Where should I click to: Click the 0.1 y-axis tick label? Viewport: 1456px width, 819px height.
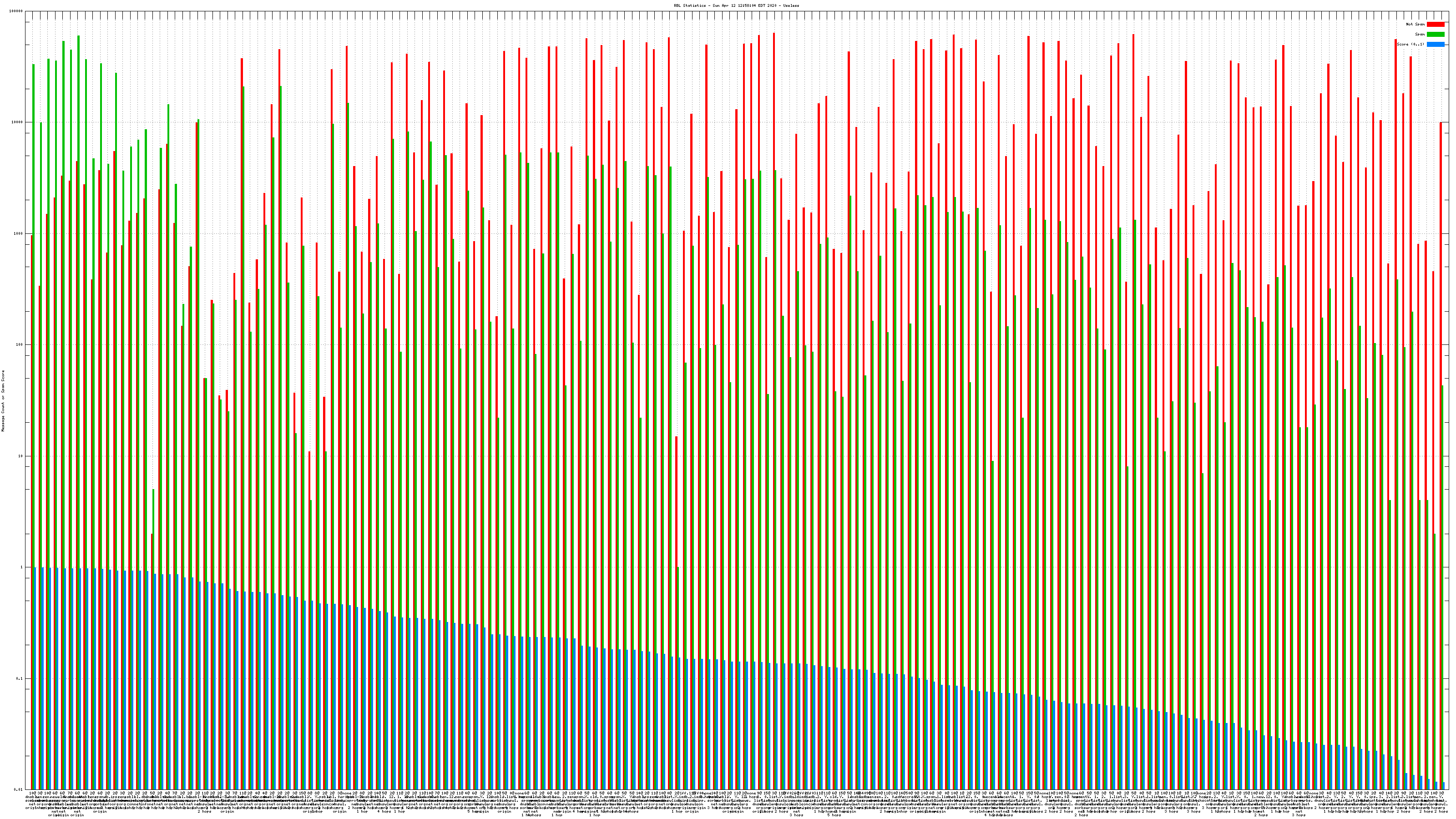coord(19,679)
